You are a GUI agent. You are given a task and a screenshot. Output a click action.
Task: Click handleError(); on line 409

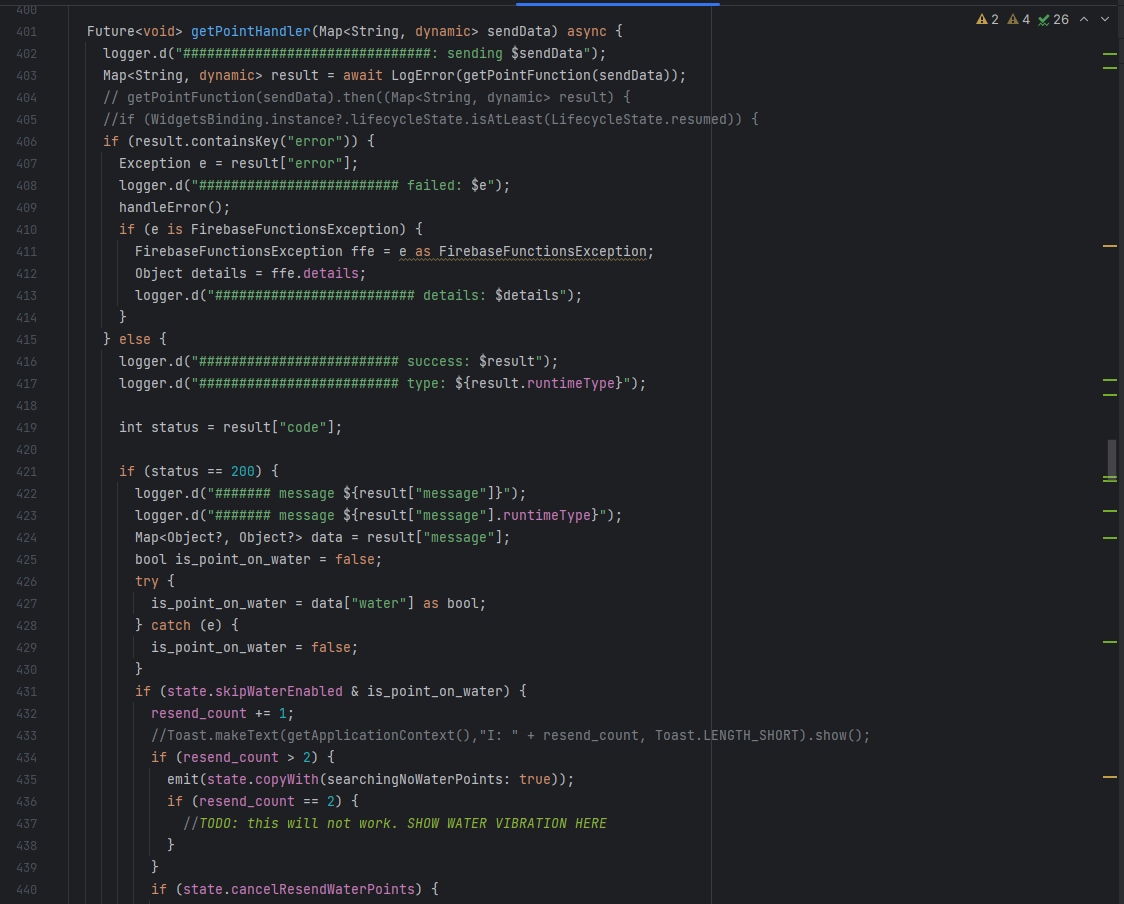(174, 207)
